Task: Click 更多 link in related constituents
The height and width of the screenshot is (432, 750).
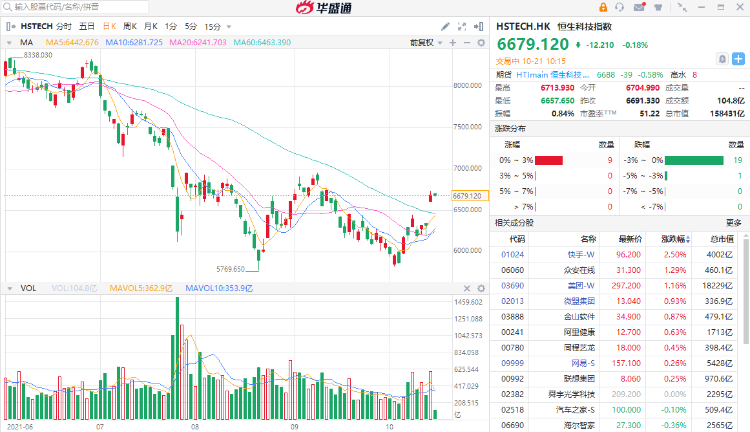Action: click(x=735, y=222)
